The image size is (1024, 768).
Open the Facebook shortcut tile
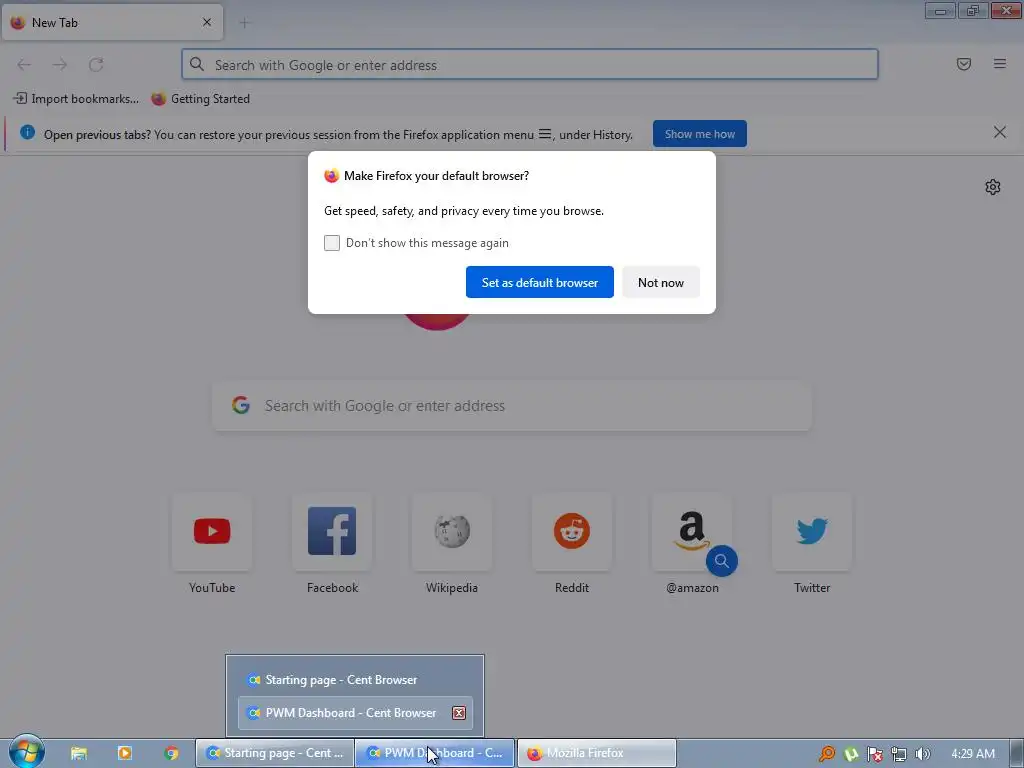coord(332,532)
